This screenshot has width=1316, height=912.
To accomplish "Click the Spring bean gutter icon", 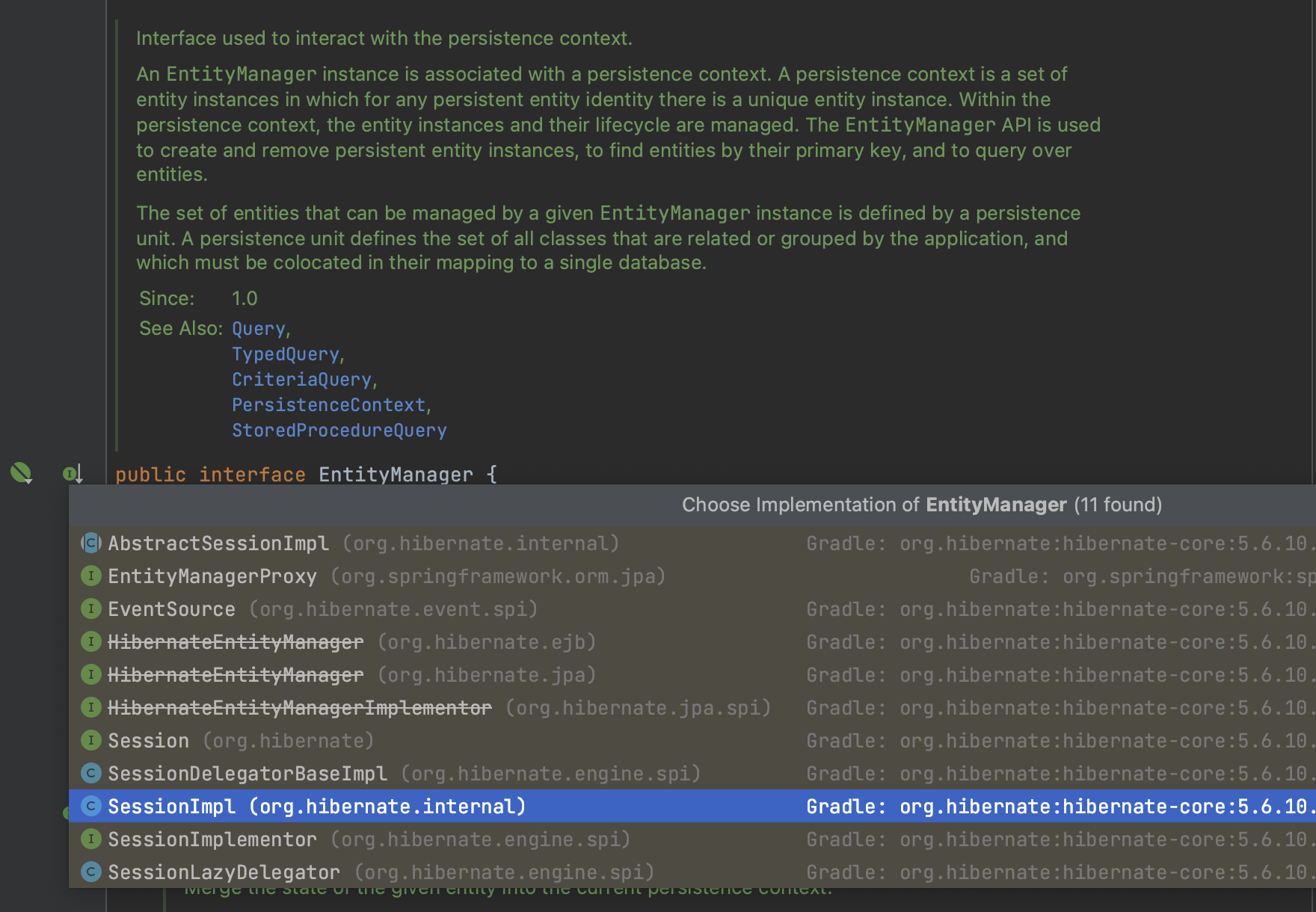I will (21, 472).
